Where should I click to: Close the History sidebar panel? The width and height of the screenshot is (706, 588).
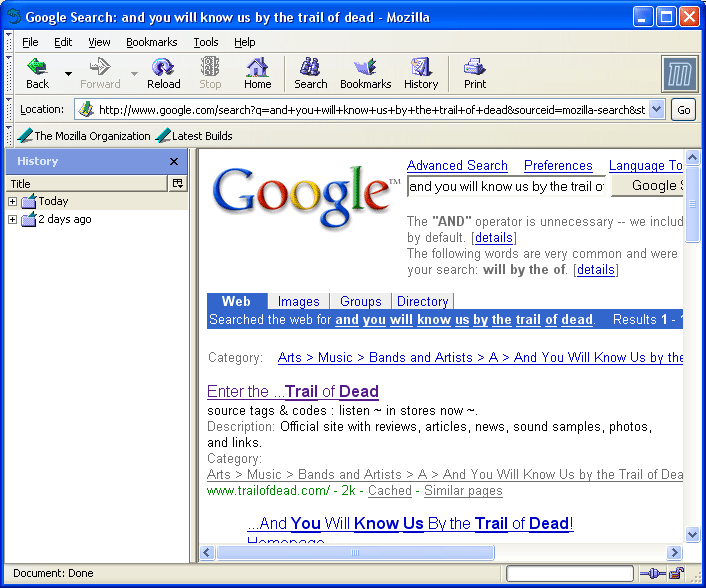pyautogui.click(x=174, y=161)
